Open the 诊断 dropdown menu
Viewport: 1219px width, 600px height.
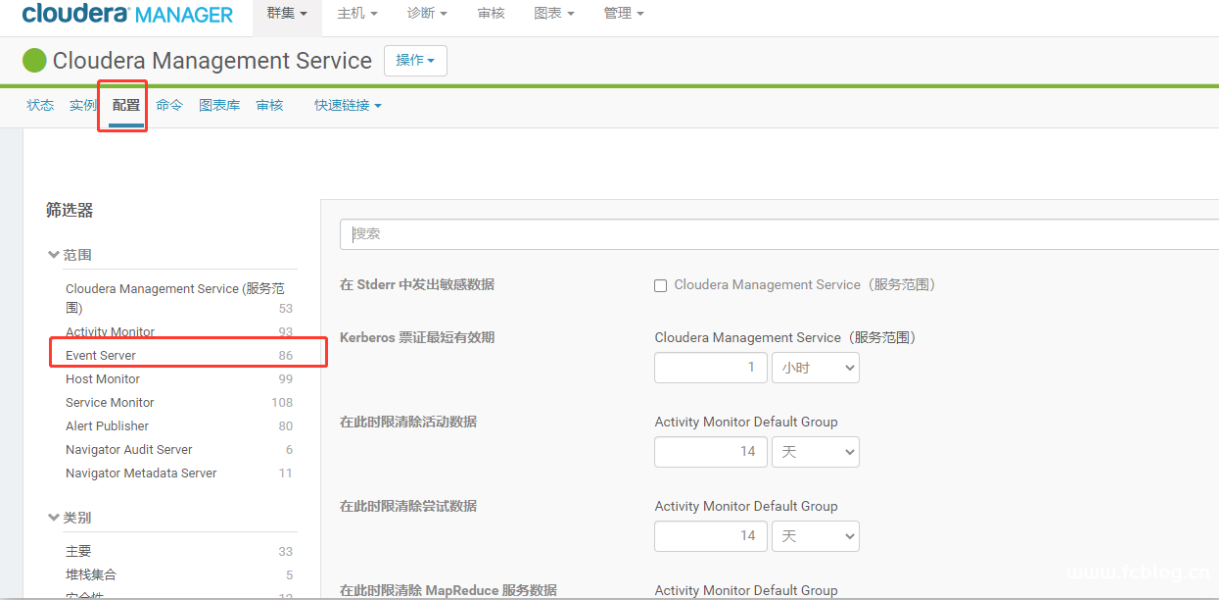[427, 14]
